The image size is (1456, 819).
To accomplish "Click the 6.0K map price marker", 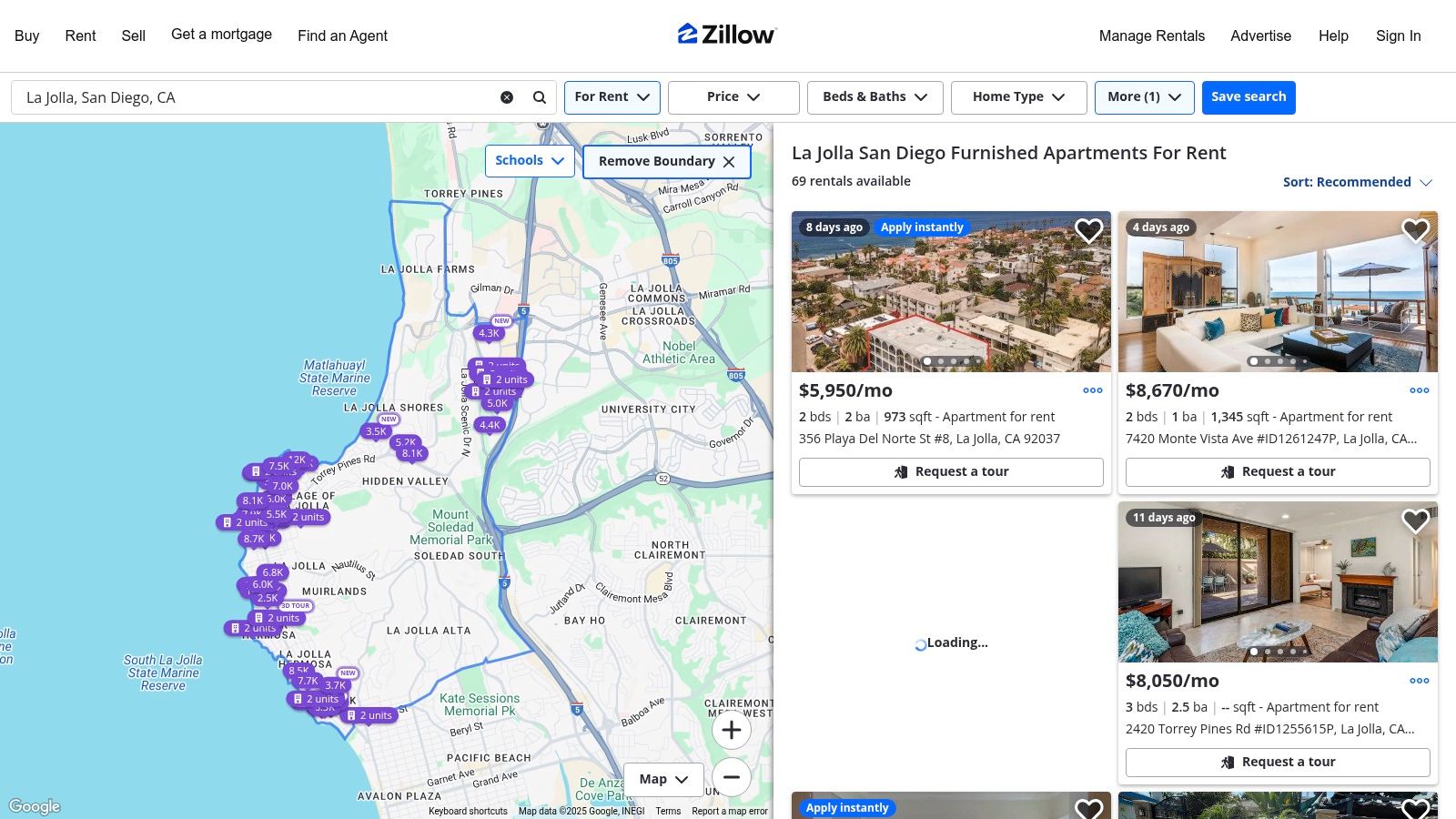I will pos(263,584).
